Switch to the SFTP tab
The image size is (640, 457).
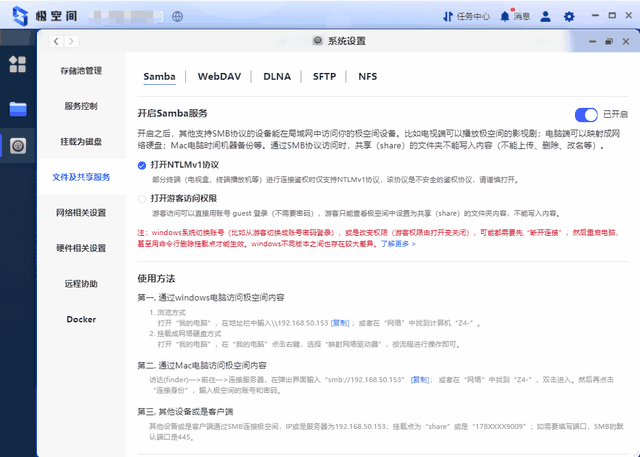point(324,76)
